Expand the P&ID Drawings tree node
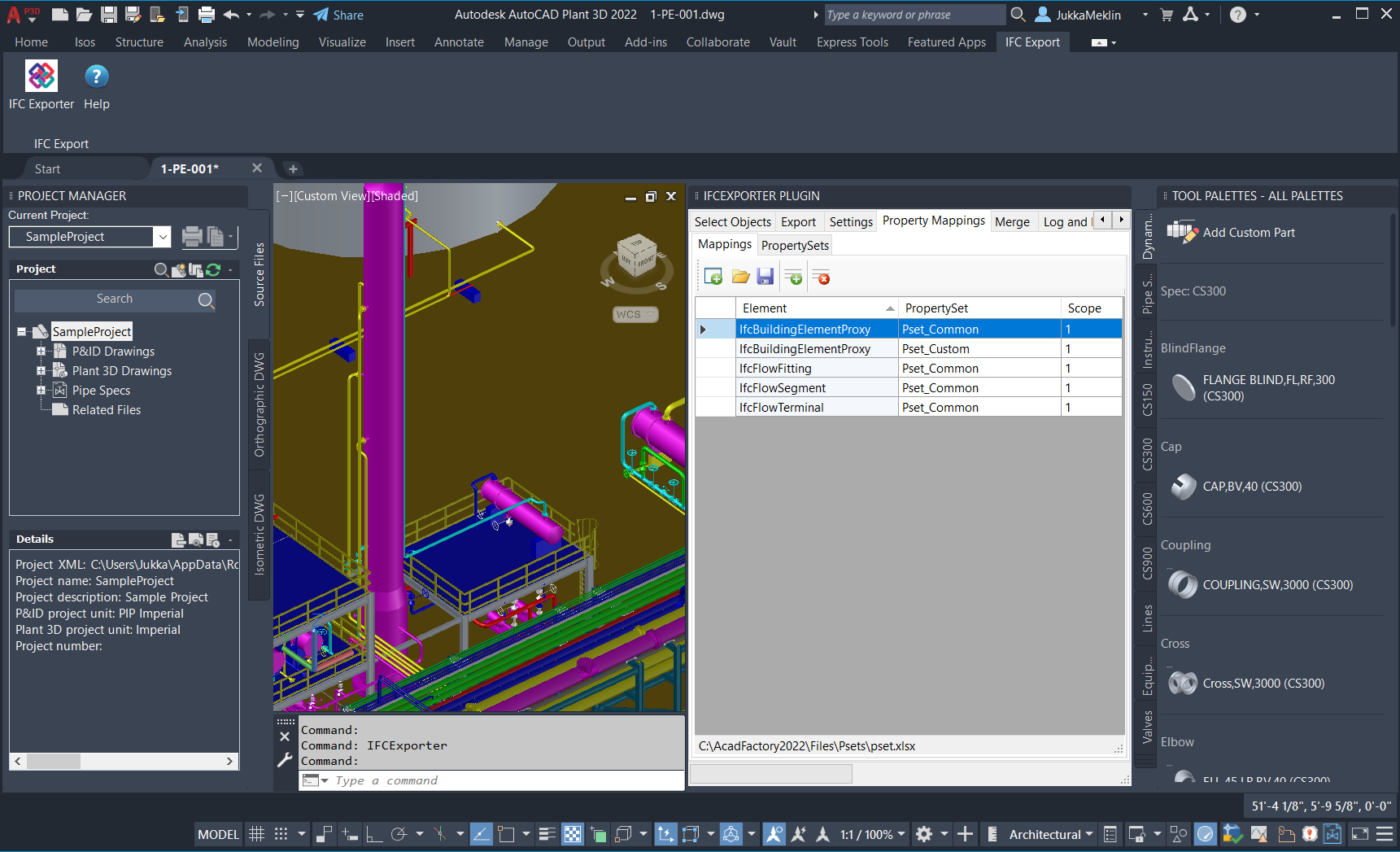1400x852 pixels. (41, 352)
